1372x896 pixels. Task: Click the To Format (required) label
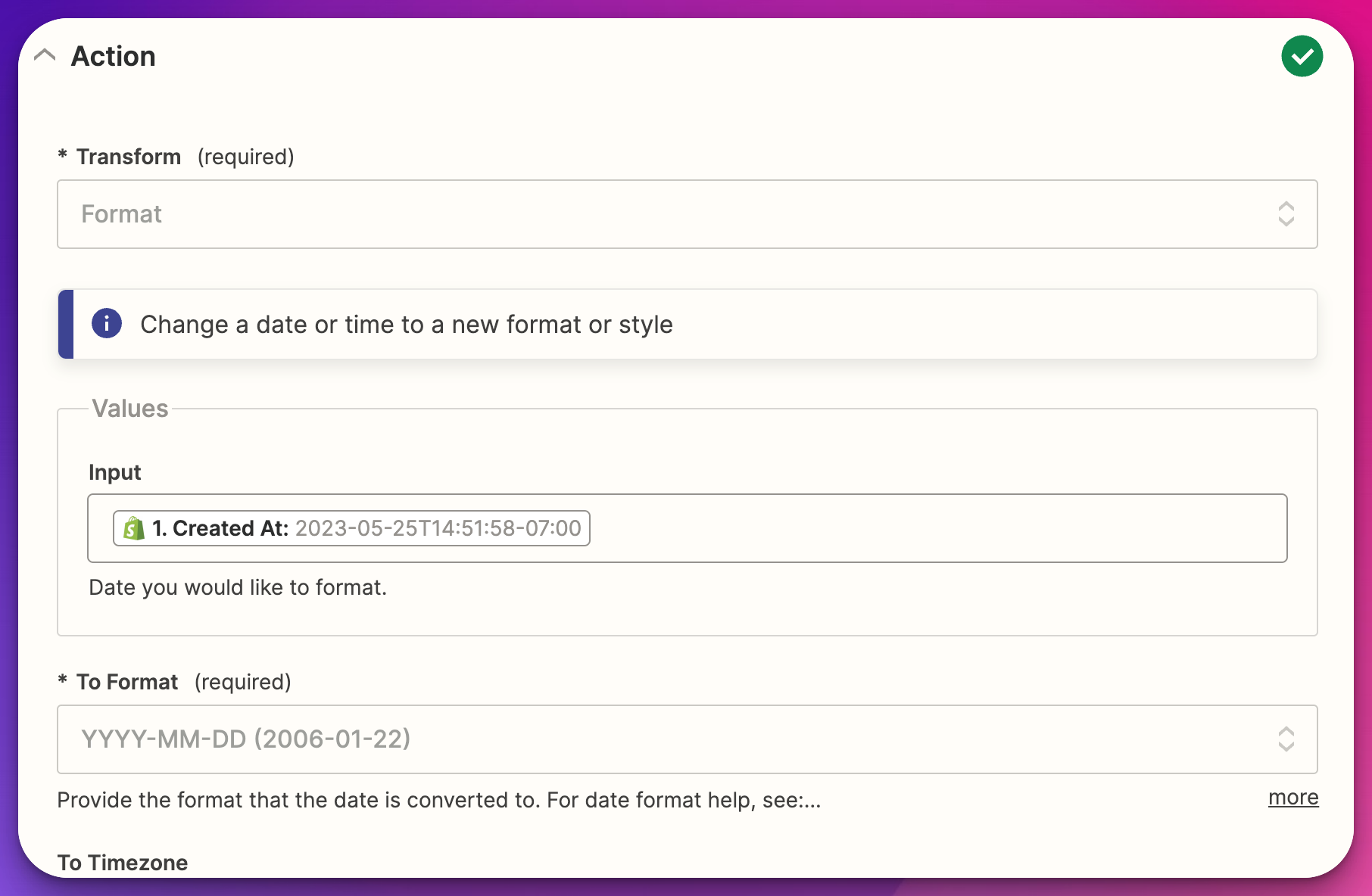174,682
